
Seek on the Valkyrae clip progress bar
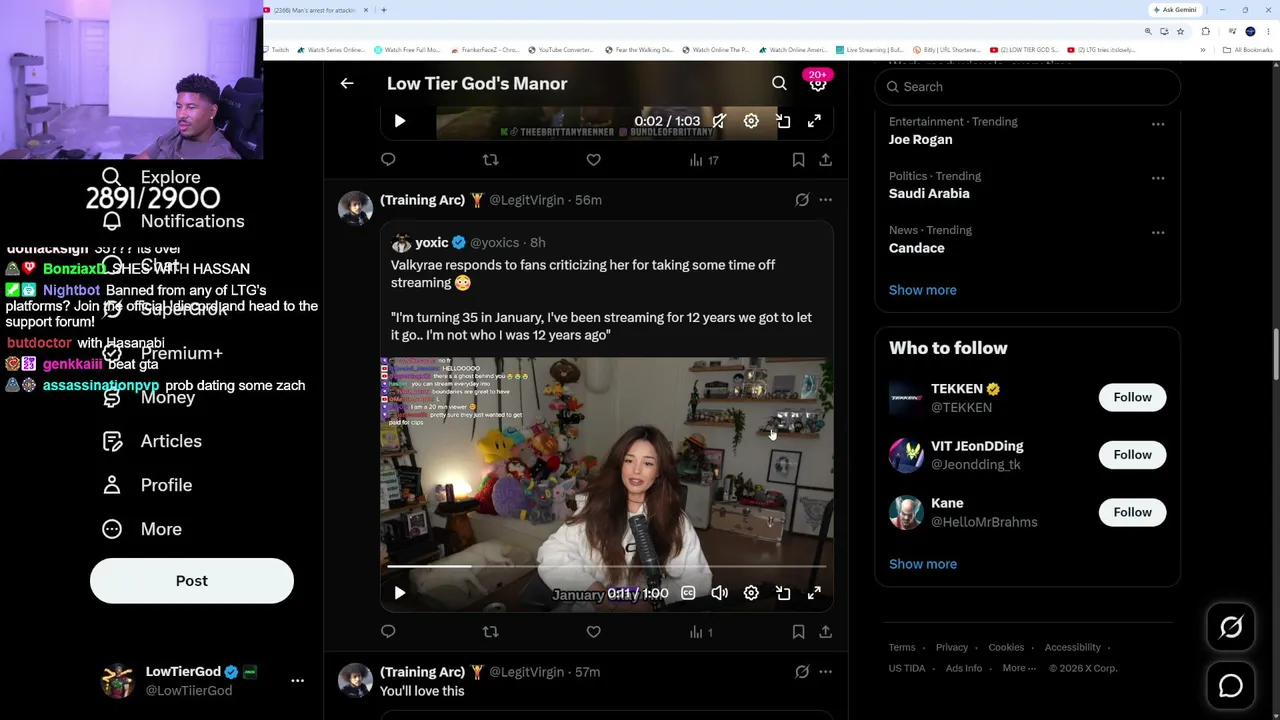606,566
